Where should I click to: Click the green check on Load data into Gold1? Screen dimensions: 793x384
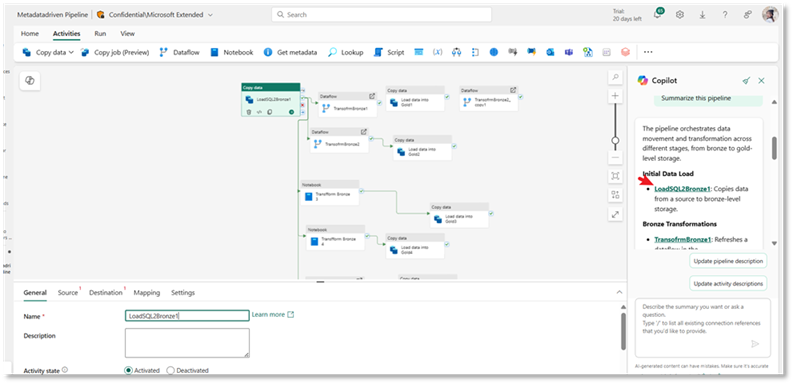(x=447, y=96)
